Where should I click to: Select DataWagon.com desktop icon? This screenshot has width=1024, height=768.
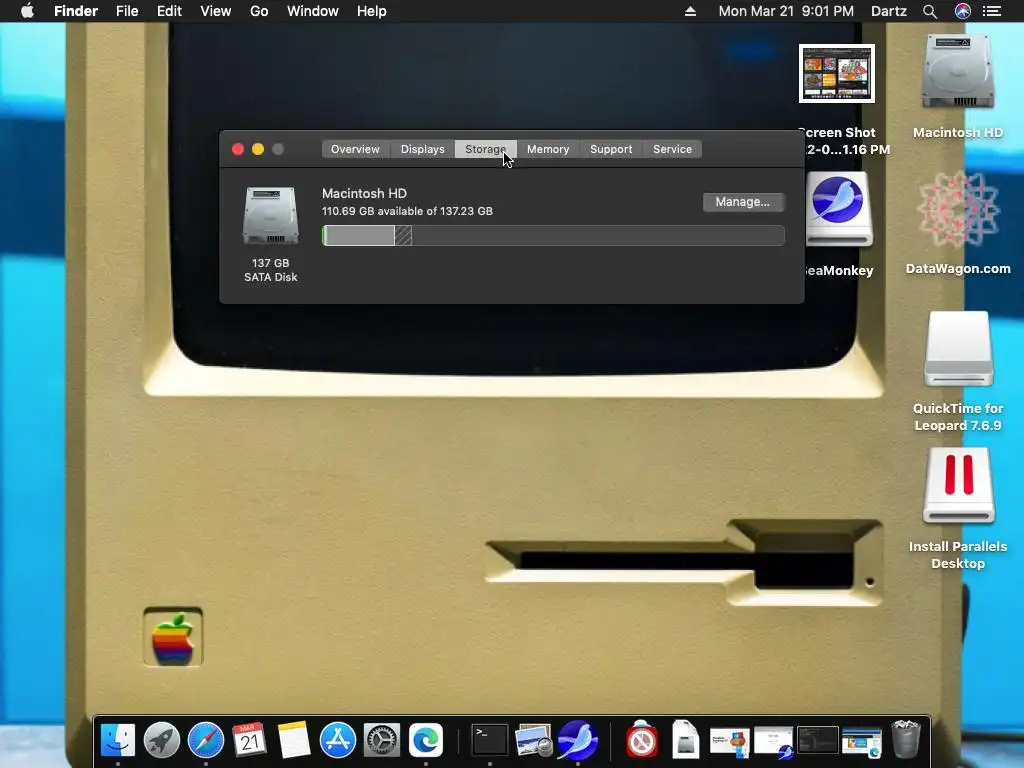tap(958, 210)
